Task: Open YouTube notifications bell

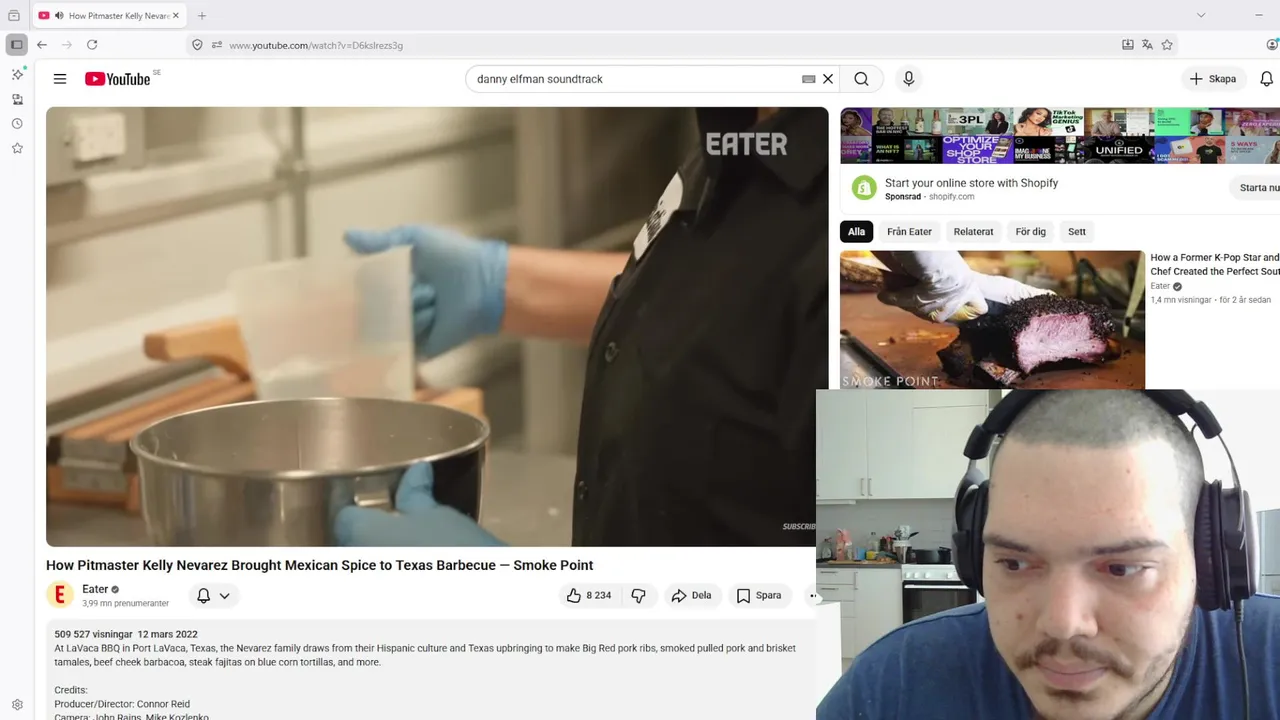Action: coord(1267,79)
